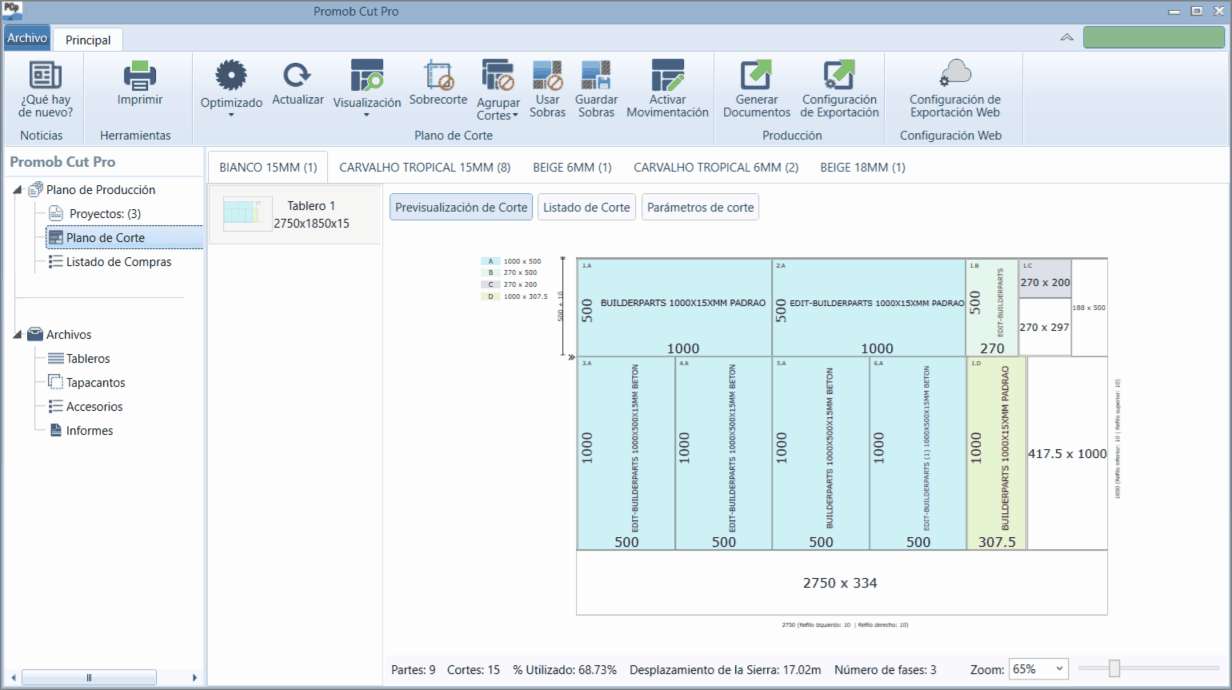Select piece 1.D labeled 307.5
The height and width of the screenshot is (690, 1232).
click(995, 453)
